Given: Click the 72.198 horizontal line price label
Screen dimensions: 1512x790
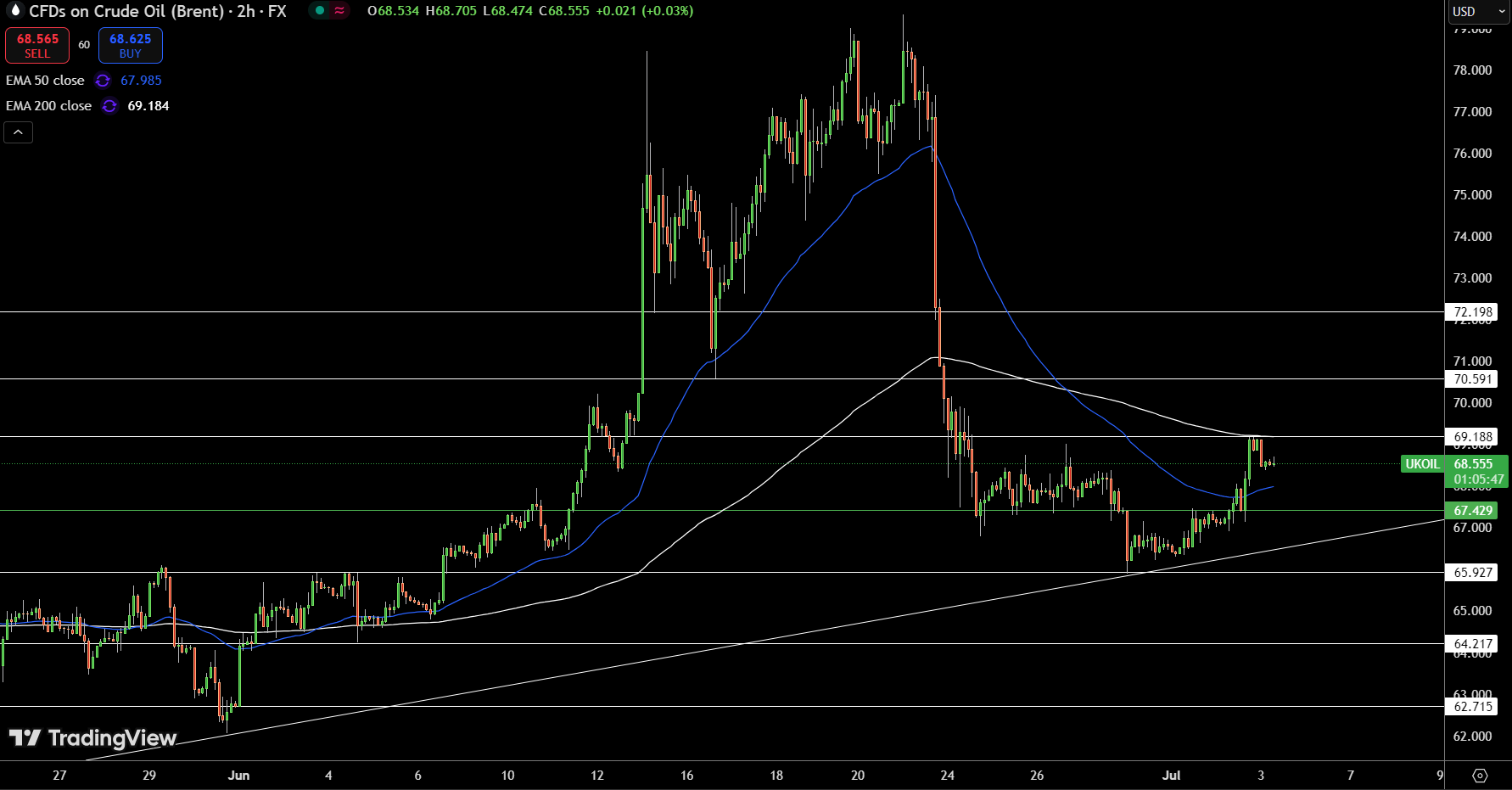Looking at the screenshot, I should click(x=1472, y=312).
